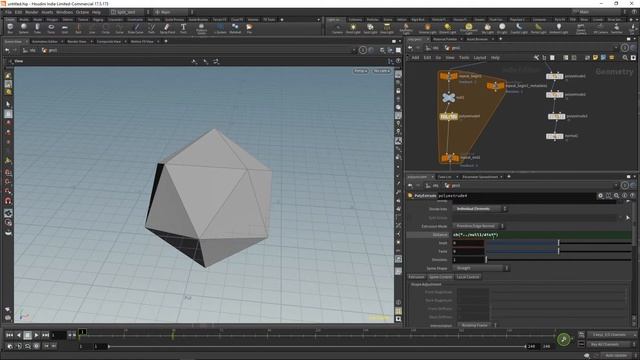This screenshot has width=640, height=360.
Task: Open the Render menu
Action: (31, 12)
